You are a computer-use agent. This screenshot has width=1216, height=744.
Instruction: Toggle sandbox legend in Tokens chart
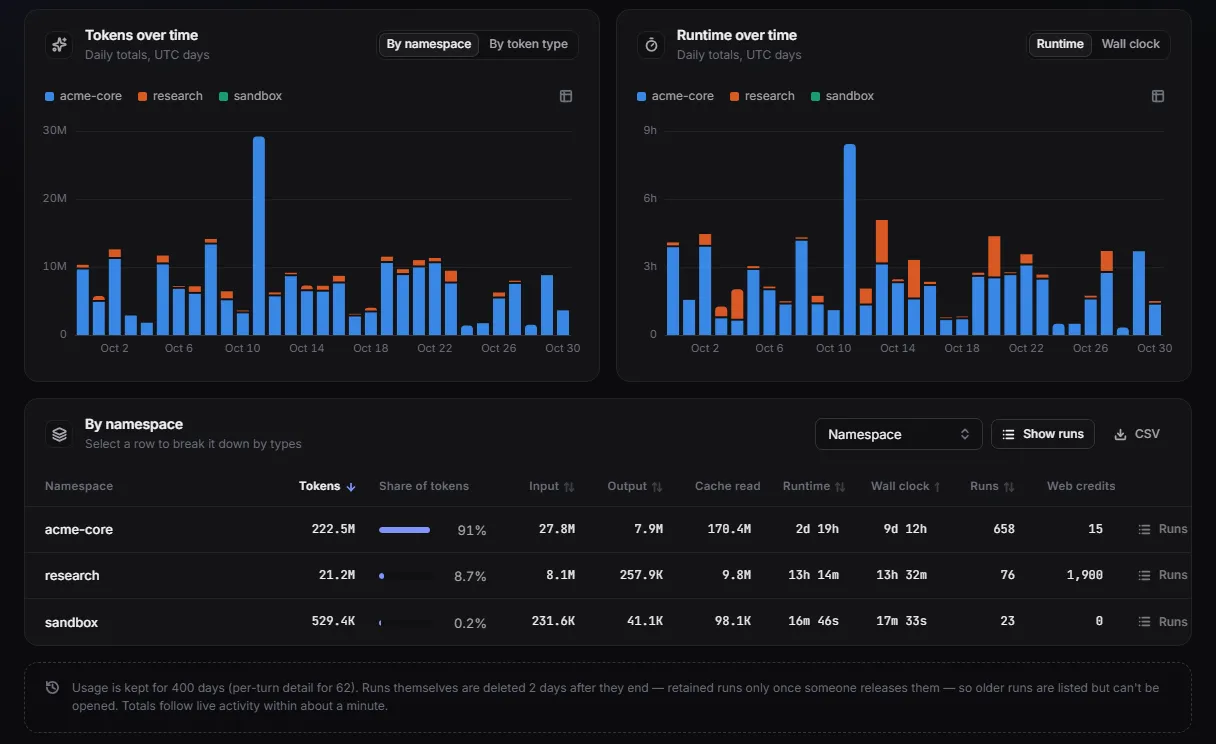click(250, 96)
